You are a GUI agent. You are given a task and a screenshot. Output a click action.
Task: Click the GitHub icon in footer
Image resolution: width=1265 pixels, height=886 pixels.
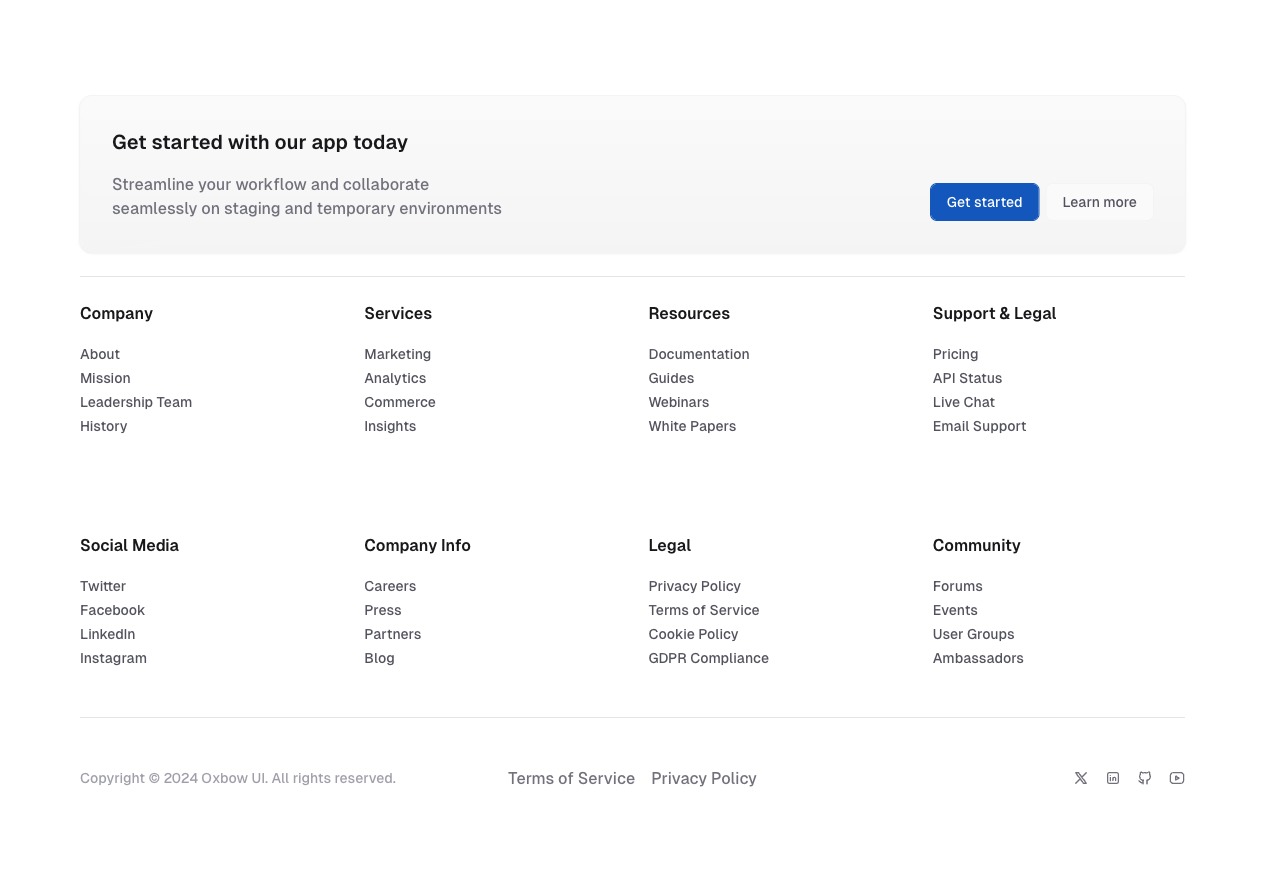[x=1145, y=778]
